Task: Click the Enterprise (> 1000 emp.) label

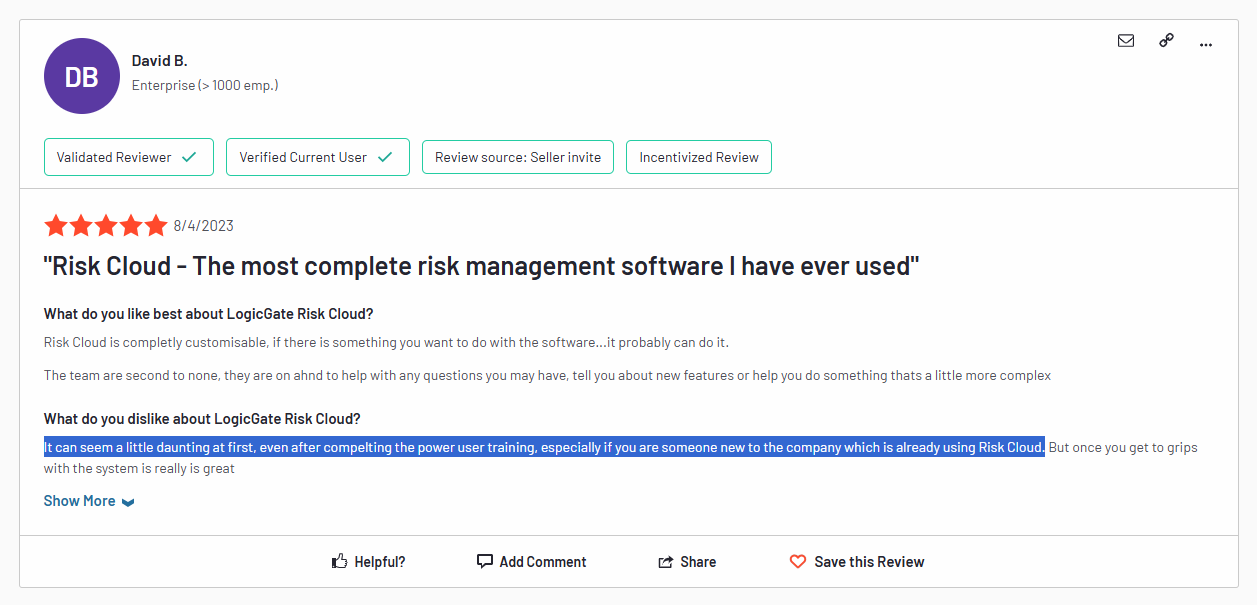Action: point(205,86)
